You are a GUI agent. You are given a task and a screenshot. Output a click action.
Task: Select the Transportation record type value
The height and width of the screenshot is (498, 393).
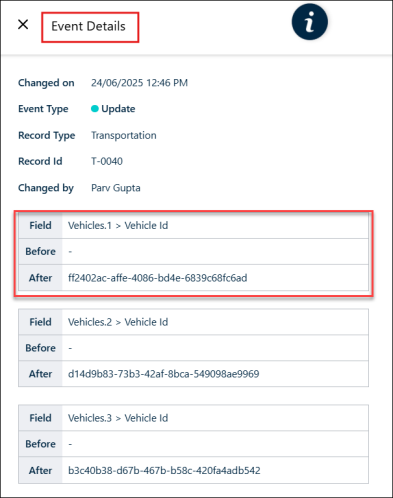(124, 135)
